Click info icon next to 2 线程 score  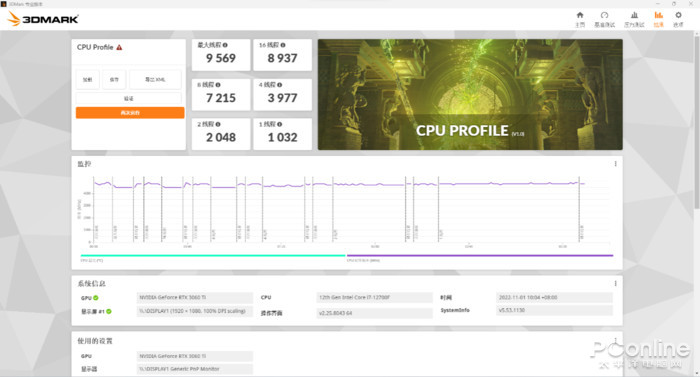pyautogui.click(x=218, y=124)
